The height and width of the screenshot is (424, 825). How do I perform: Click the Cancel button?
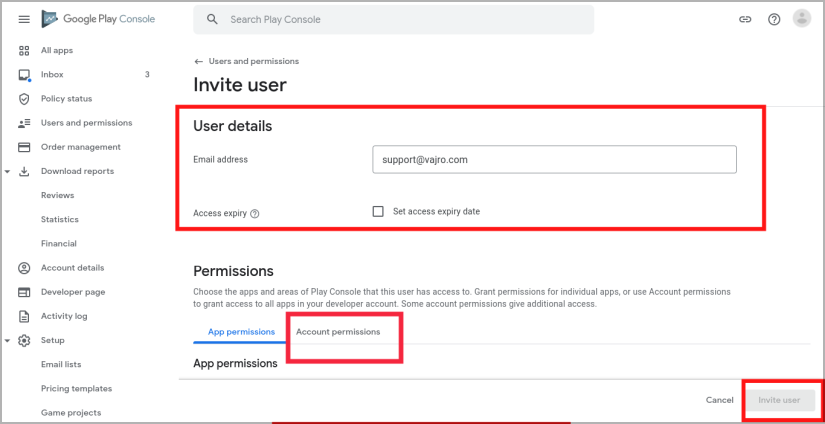point(719,400)
